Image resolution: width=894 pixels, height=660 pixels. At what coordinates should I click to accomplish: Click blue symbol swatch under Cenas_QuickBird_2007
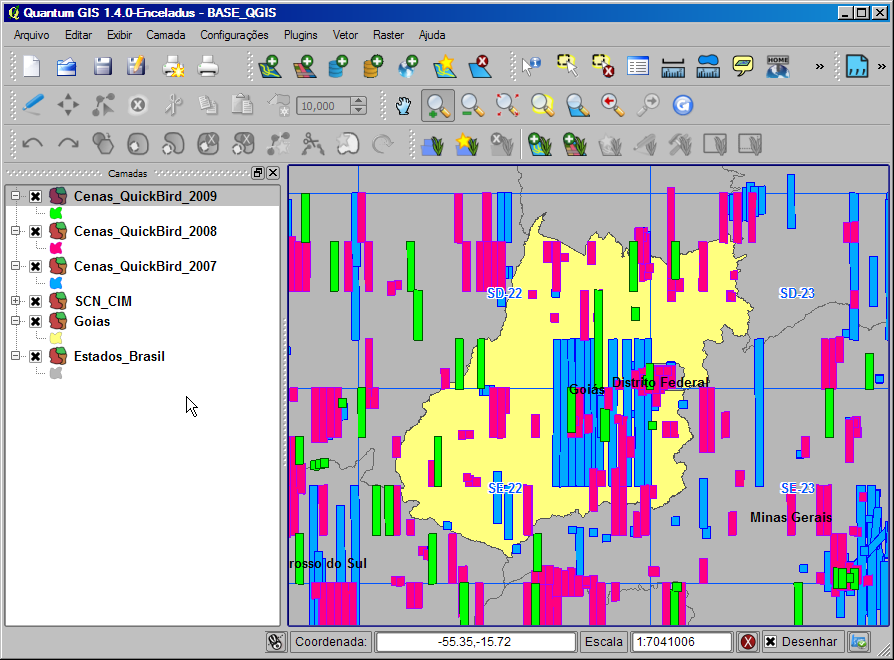point(55,283)
